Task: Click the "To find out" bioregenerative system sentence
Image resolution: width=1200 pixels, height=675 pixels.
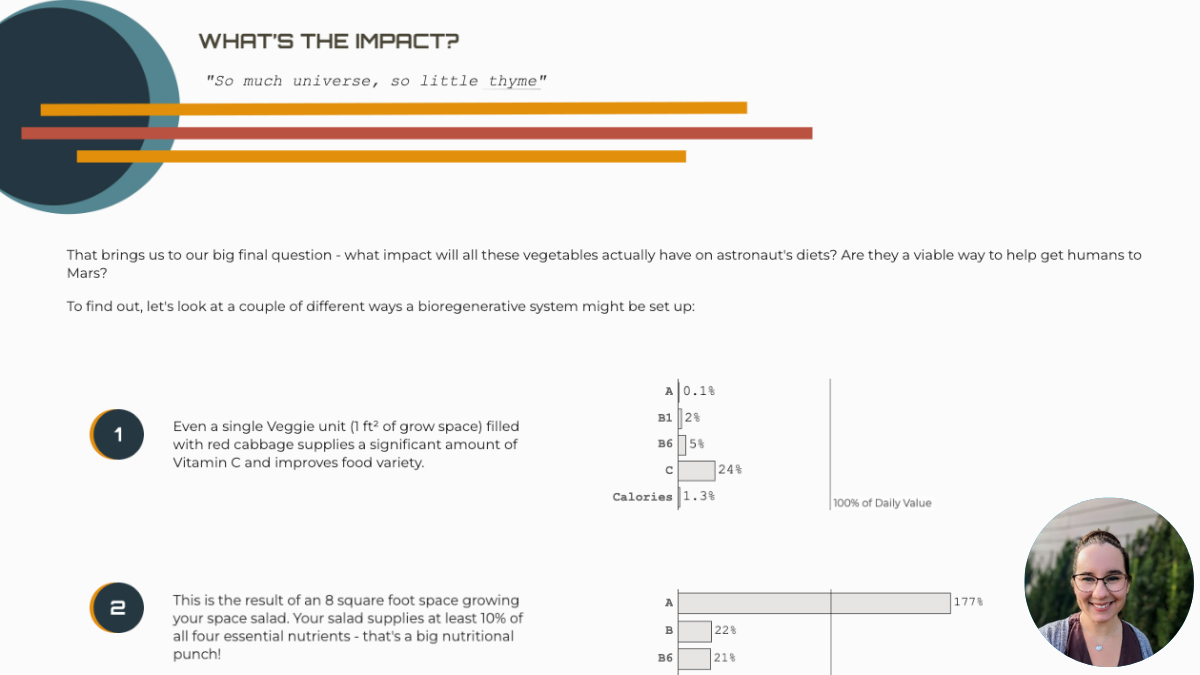Action: (380, 306)
